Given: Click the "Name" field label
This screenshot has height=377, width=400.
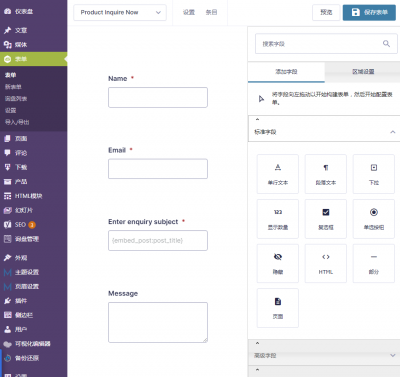Looking at the screenshot, I should click(x=118, y=79).
